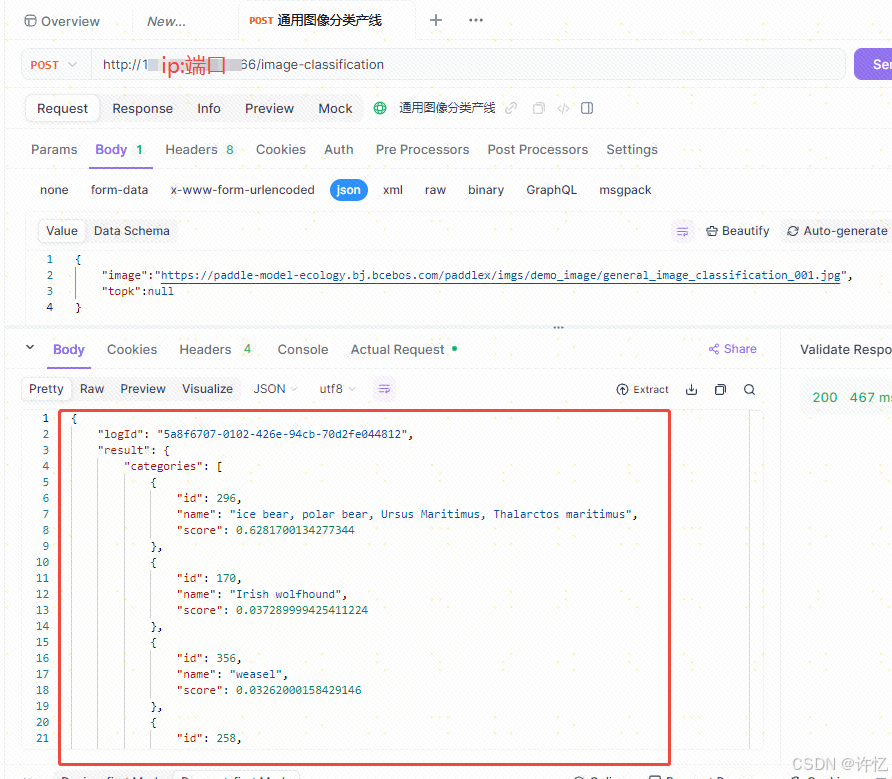Download the response with download icon
Image resolution: width=892 pixels, height=779 pixels.
pos(691,389)
